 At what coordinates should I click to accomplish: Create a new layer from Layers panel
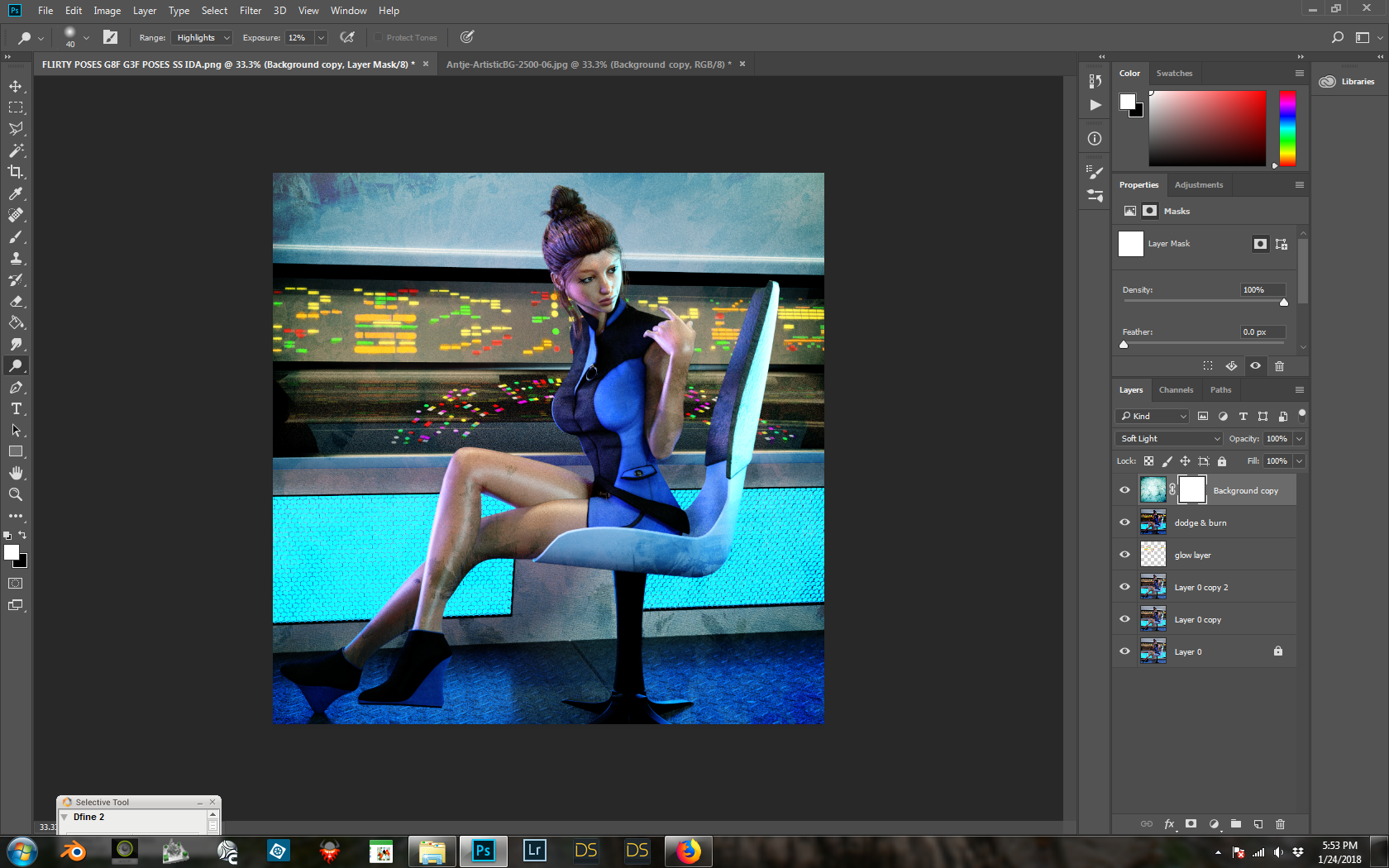tap(1258, 824)
